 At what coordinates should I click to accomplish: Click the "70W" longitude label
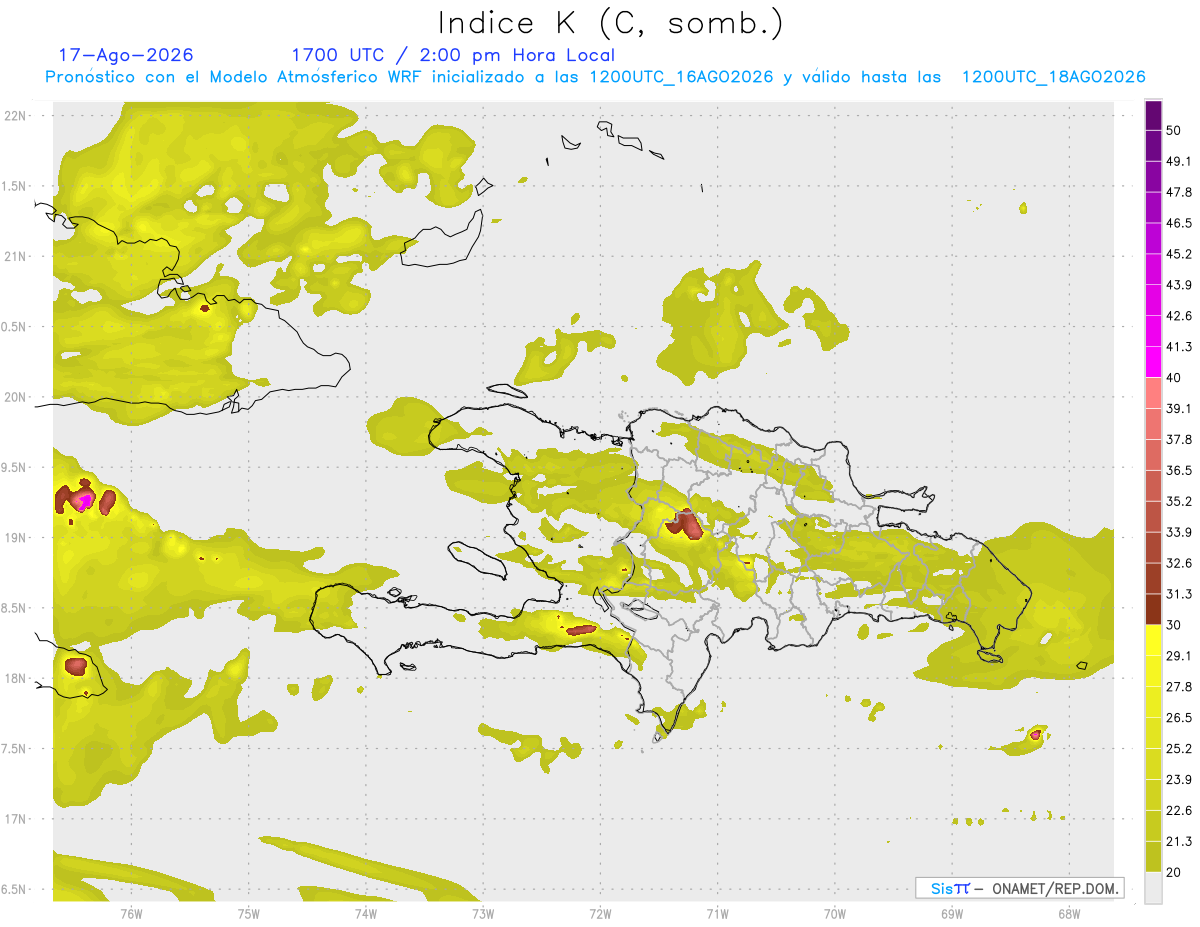click(835, 913)
